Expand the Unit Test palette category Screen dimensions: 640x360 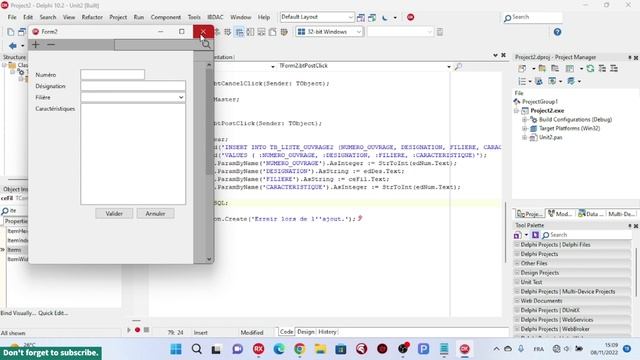pyautogui.click(x=517, y=282)
